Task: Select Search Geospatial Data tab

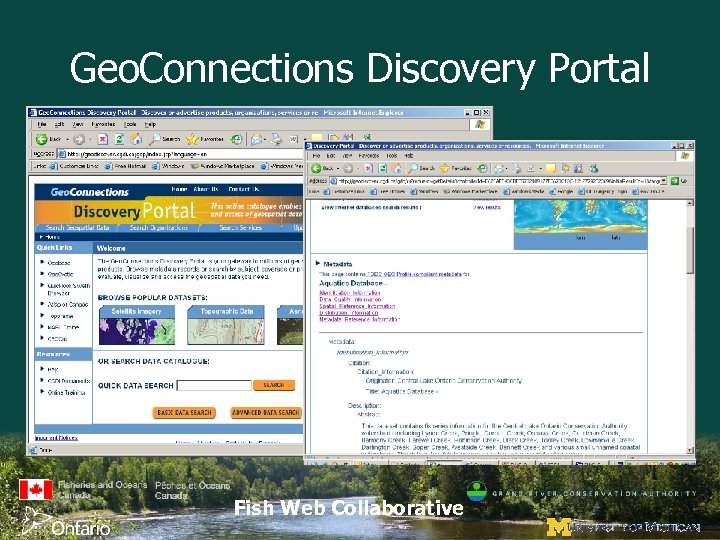Action: pyautogui.click(x=77, y=227)
